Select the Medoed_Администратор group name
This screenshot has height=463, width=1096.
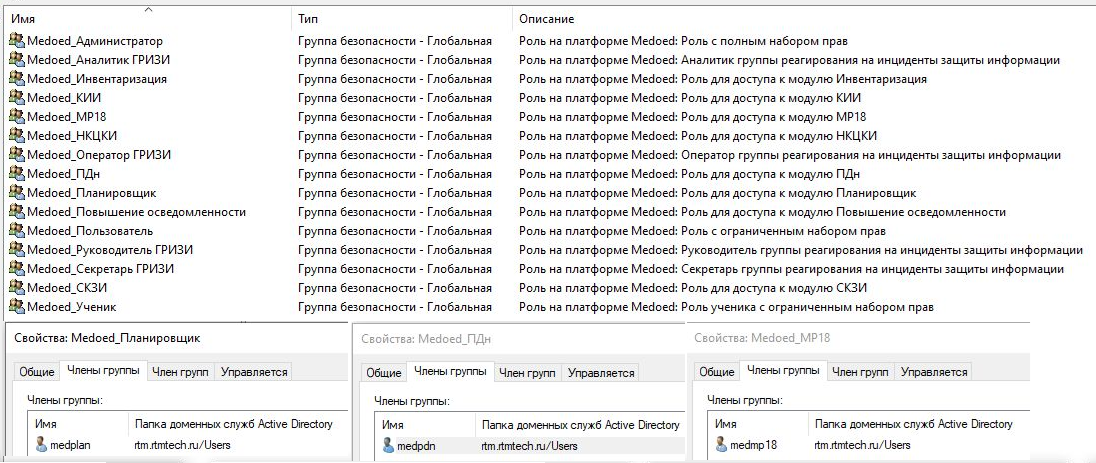coord(94,41)
